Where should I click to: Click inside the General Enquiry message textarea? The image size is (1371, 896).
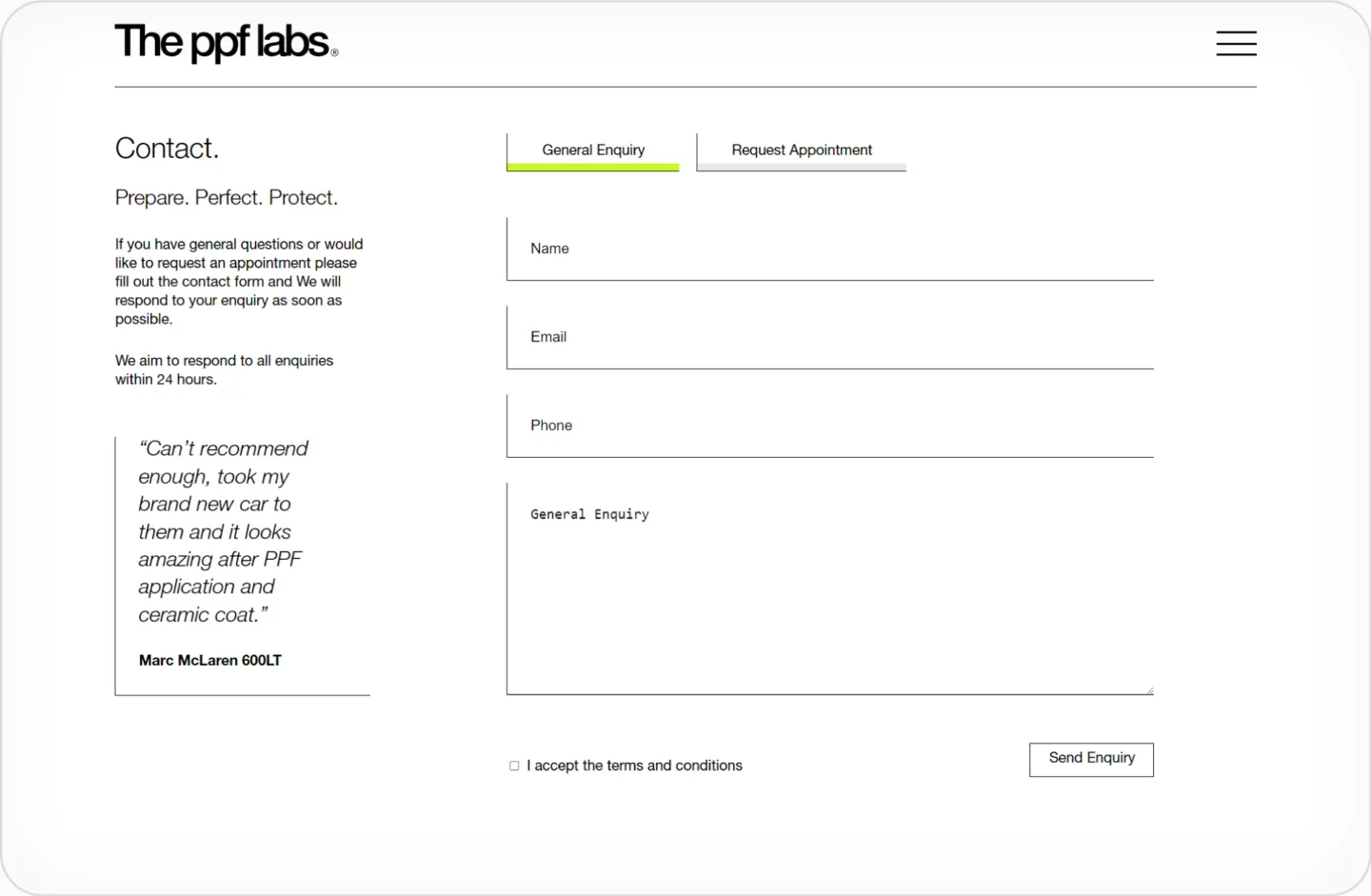click(829, 590)
